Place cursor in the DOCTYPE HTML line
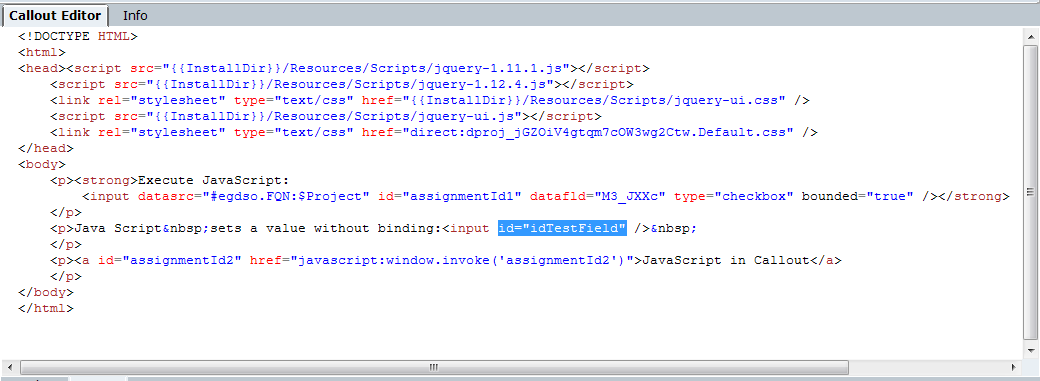This screenshot has height=381, width=1040. click(78, 37)
